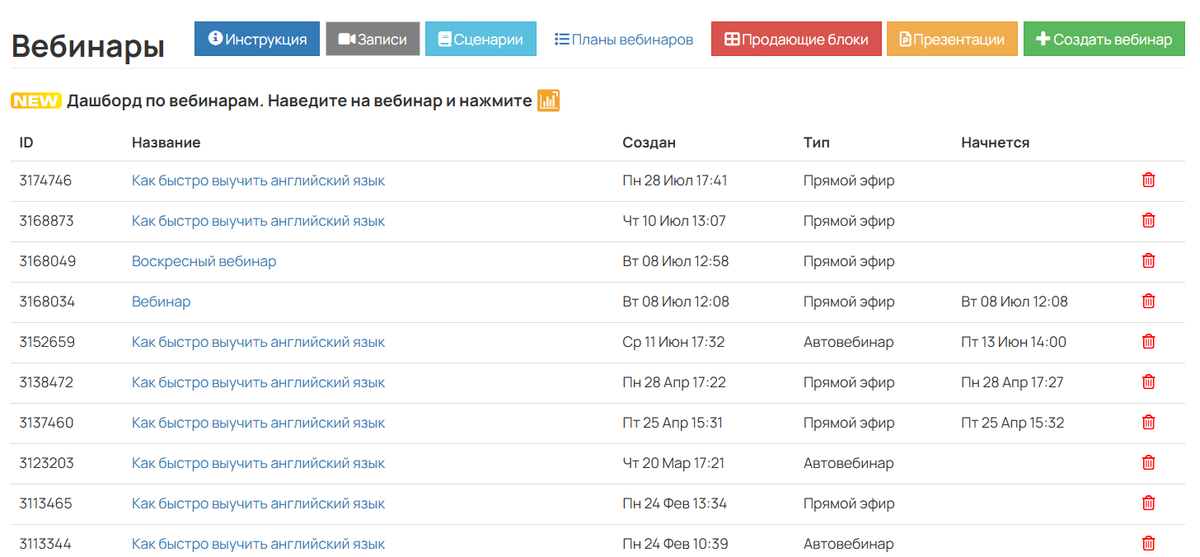Click trash icon for webinar 3152659

[1148, 342]
